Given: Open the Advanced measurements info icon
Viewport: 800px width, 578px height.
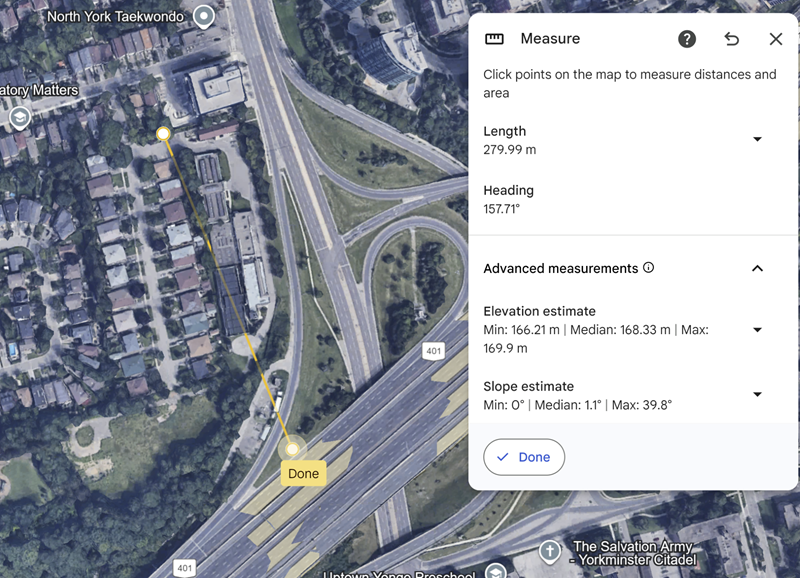Looking at the screenshot, I should tap(649, 268).
